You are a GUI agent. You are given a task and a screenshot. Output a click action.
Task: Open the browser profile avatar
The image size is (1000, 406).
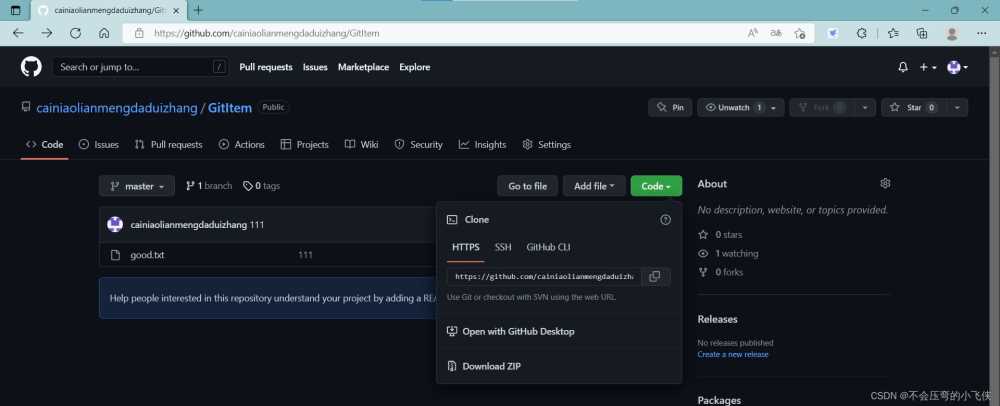point(952,33)
